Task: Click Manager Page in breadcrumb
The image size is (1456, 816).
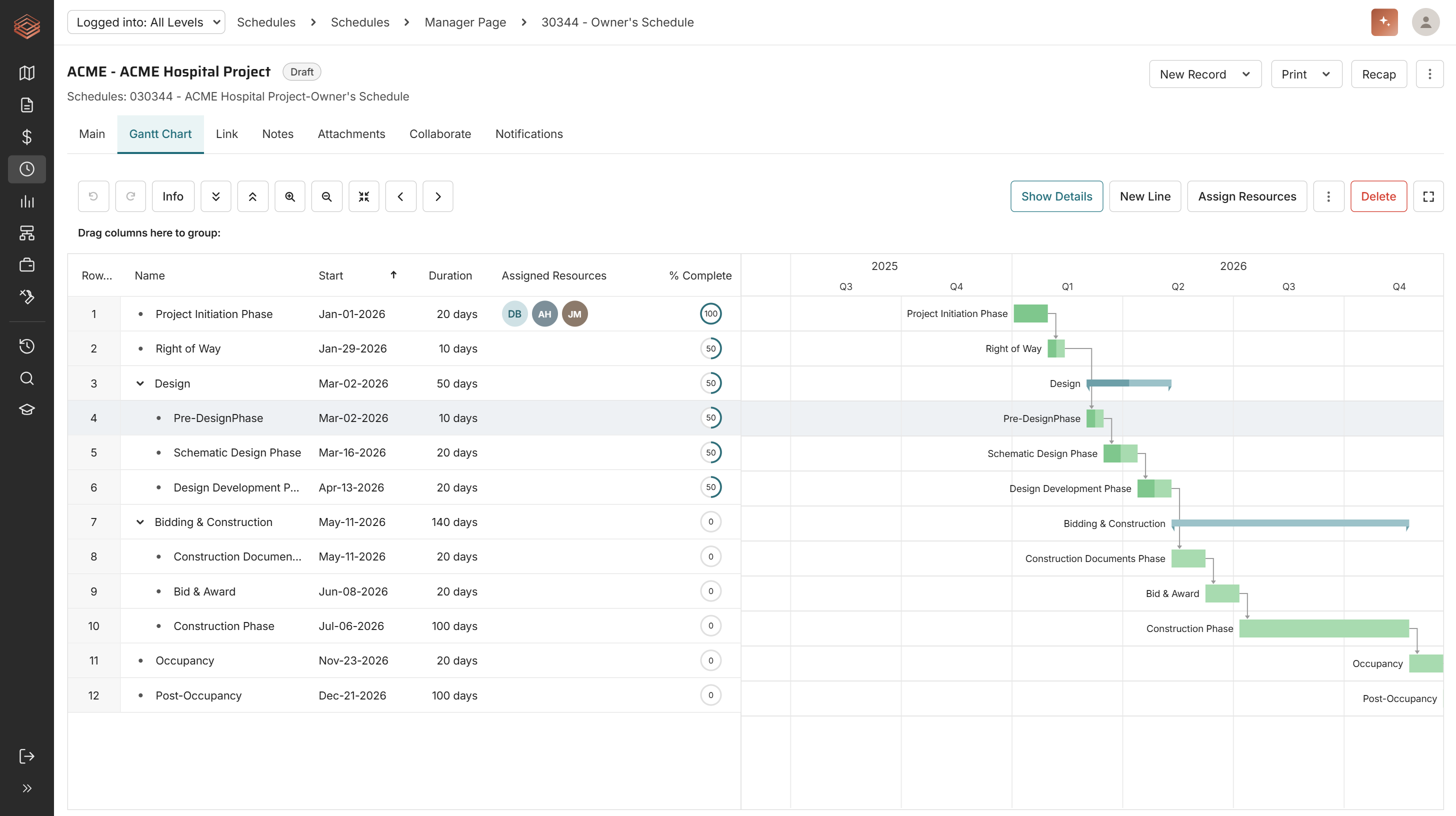Action: [465, 22]
